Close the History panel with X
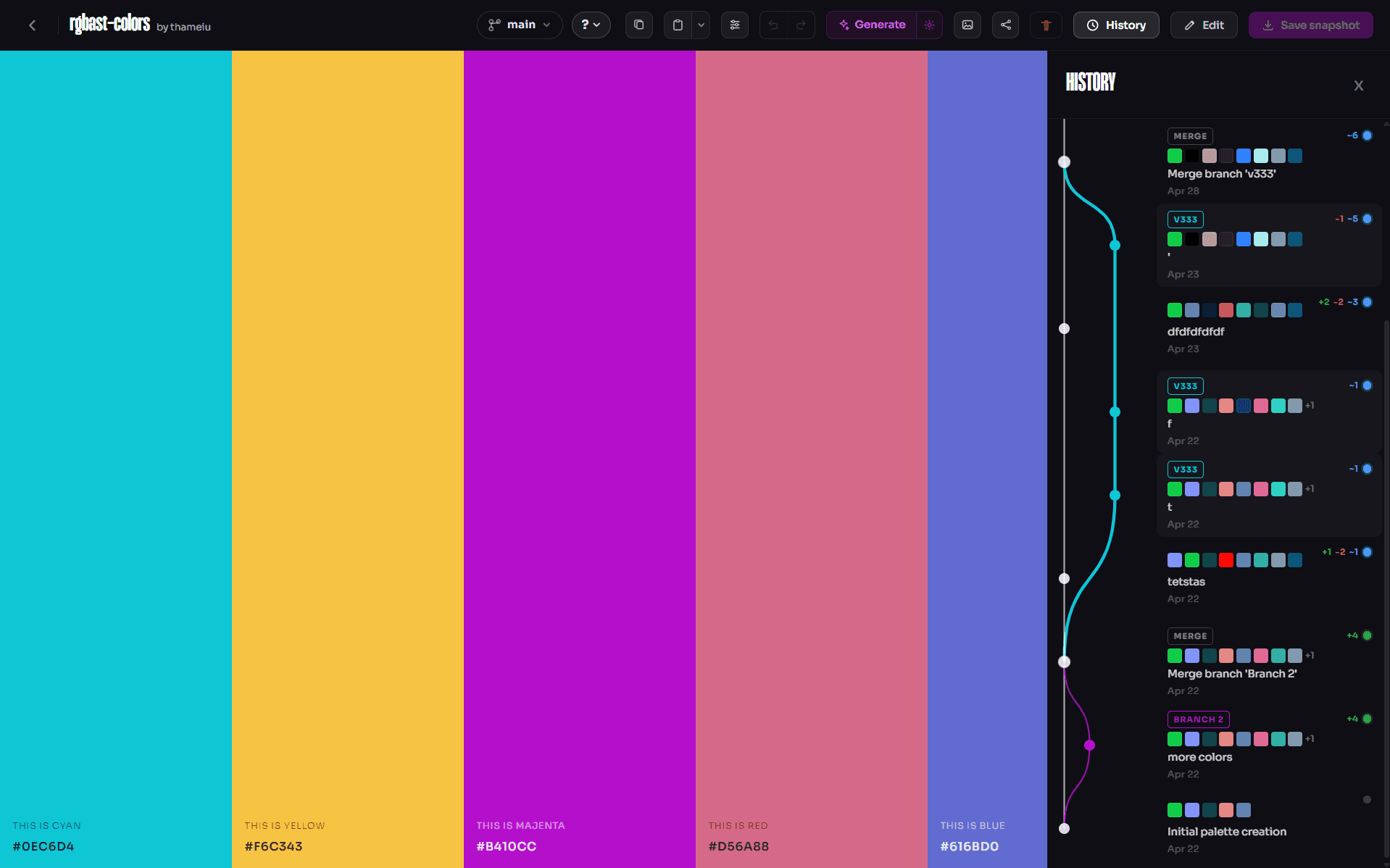The height and width of the screenshot is (868, 1390). (x=1359, y=85)
